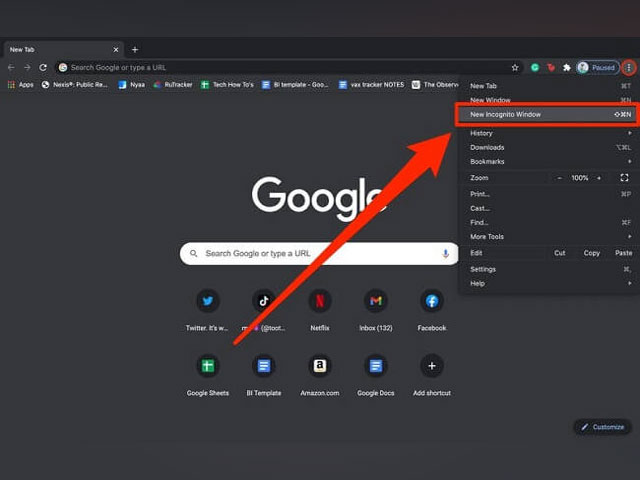The width and height of the screenshot is (640, 480).
Task: Click Copy in the Edit row
Action: (591, 253)
